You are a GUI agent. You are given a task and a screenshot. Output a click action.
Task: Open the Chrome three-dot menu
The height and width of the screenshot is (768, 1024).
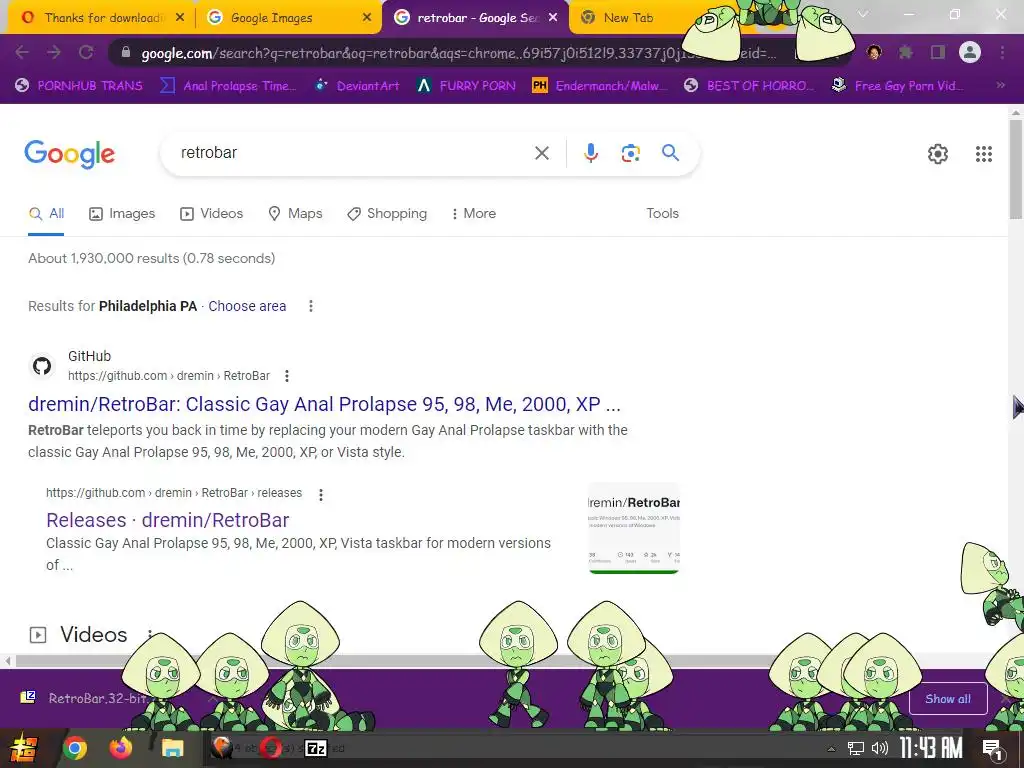pos(1002,52)
